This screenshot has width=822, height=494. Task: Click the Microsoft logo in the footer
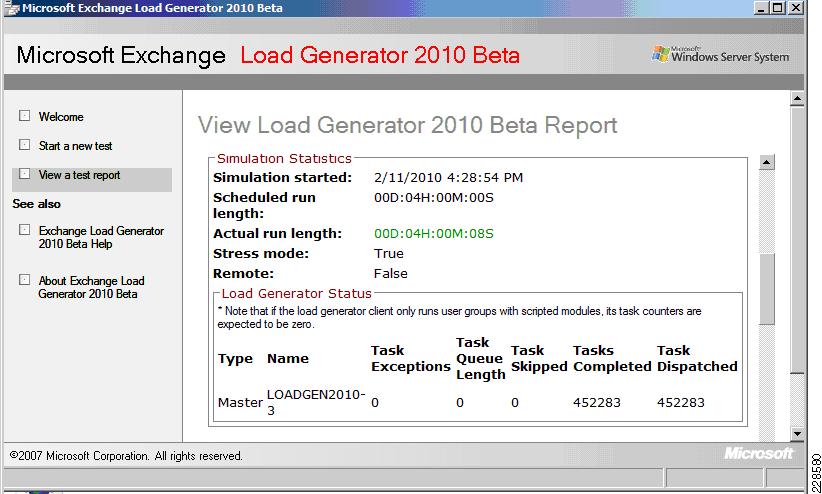(759, 453)
